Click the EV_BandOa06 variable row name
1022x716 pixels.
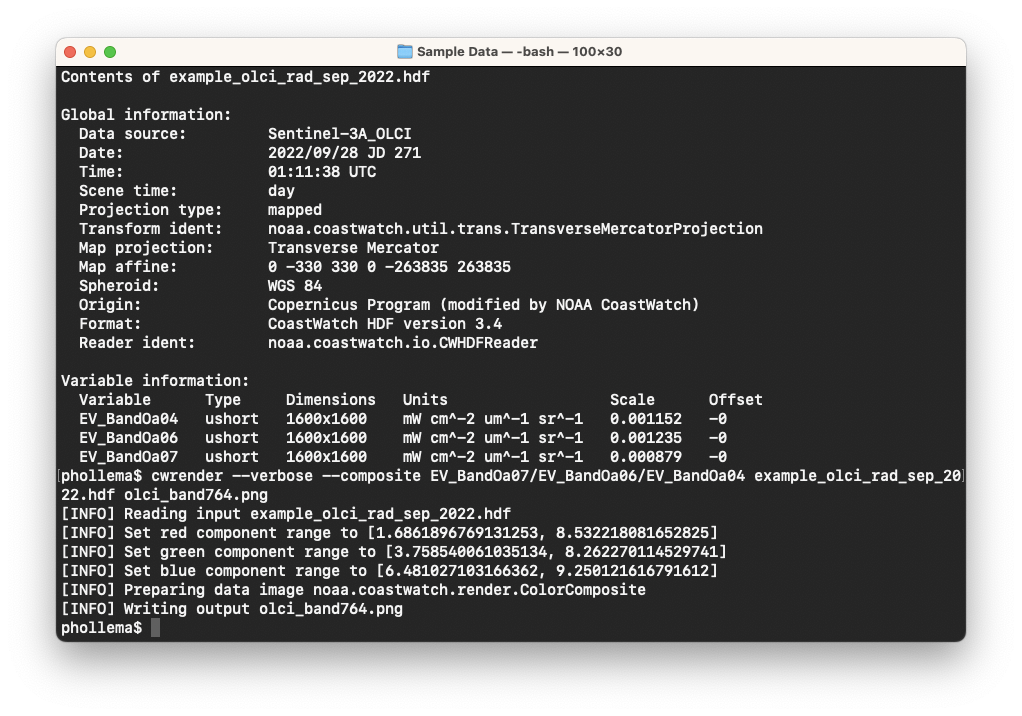[128, 438]
